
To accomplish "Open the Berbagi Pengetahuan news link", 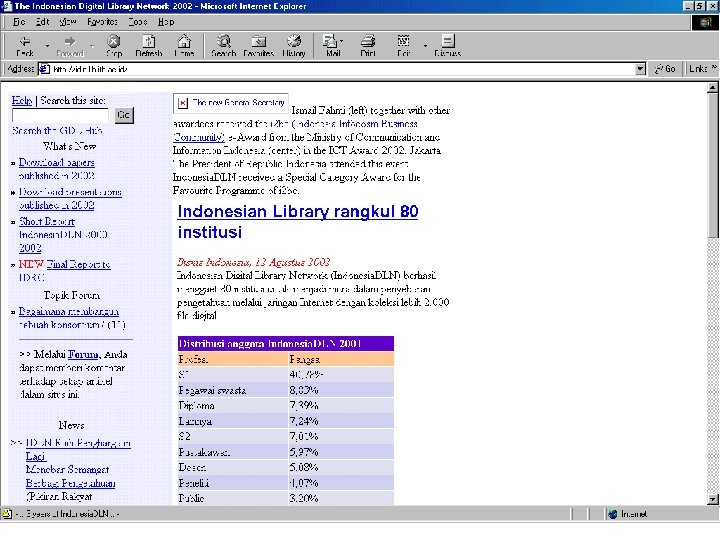I will [70, 483].
